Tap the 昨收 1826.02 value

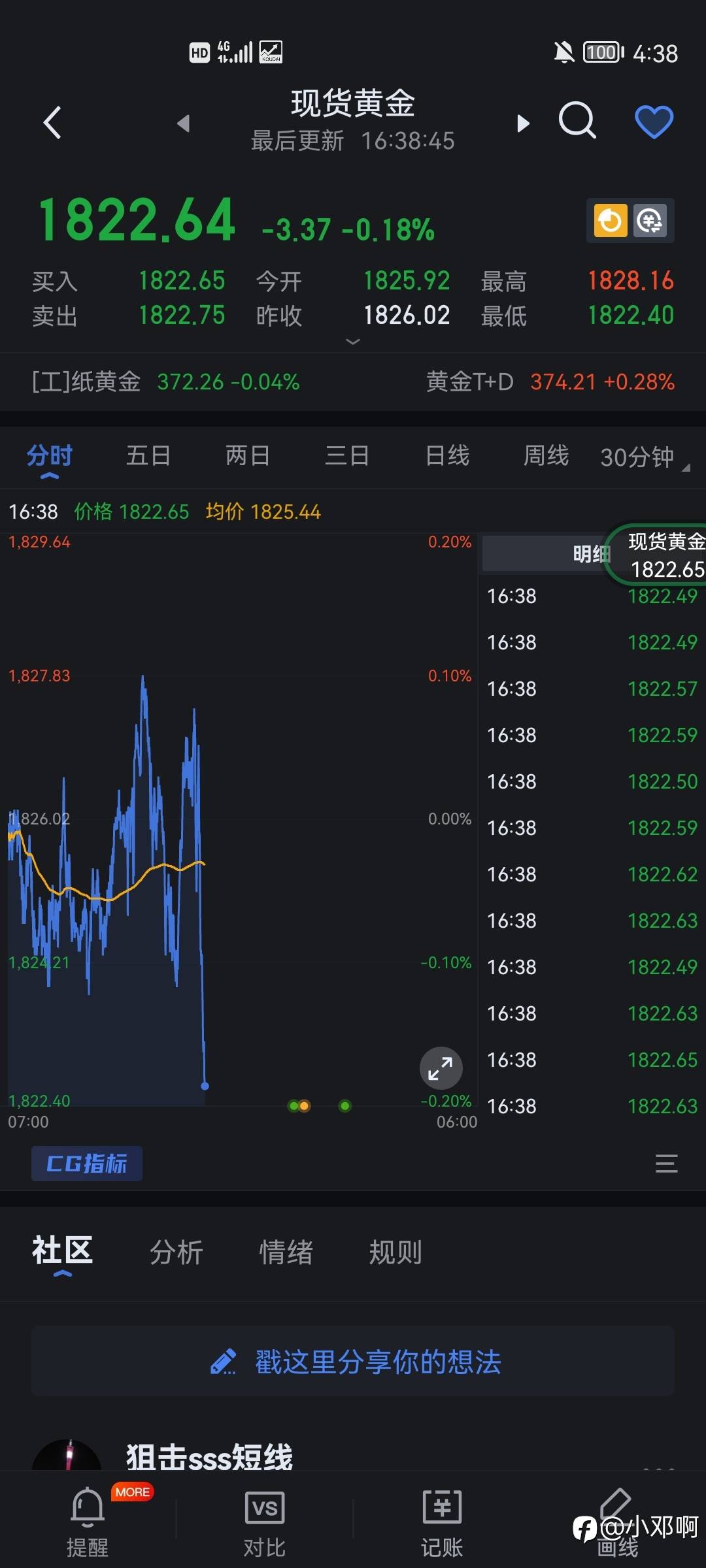[x=407, y=316]
